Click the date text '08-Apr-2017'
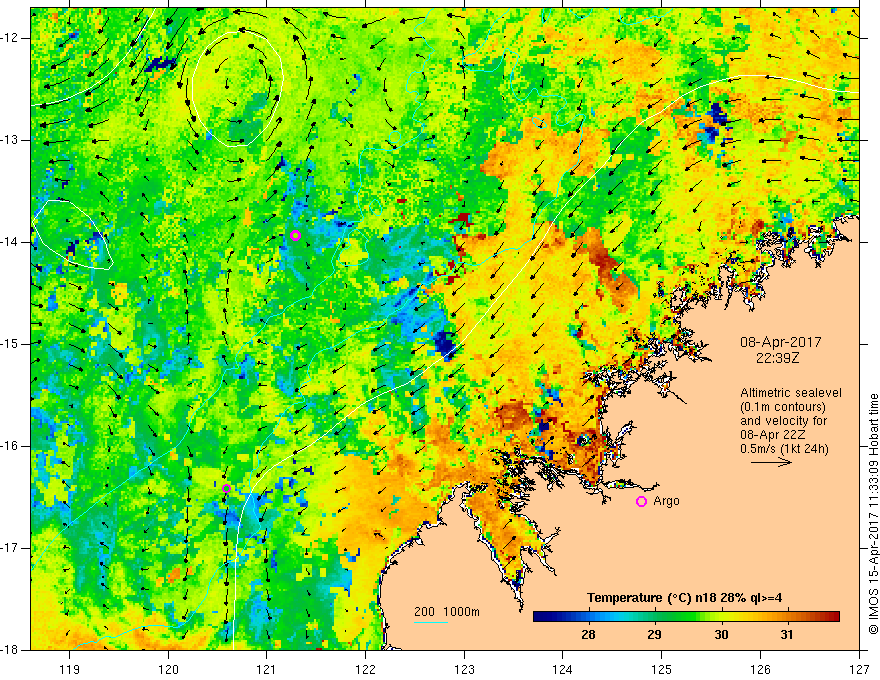Screen dimensions: 880x680 781,342
